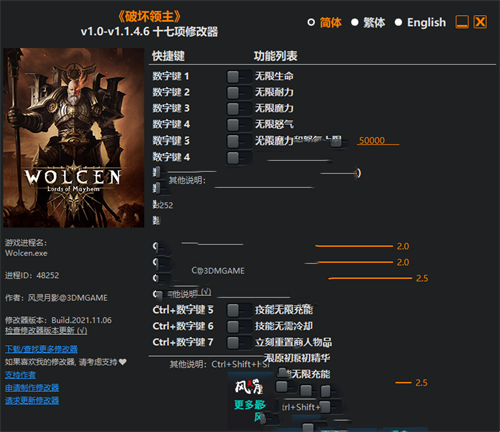500x432 pixels.
Task: Open the 申请制作修改器 link
Action: click(x=32, y=388)
